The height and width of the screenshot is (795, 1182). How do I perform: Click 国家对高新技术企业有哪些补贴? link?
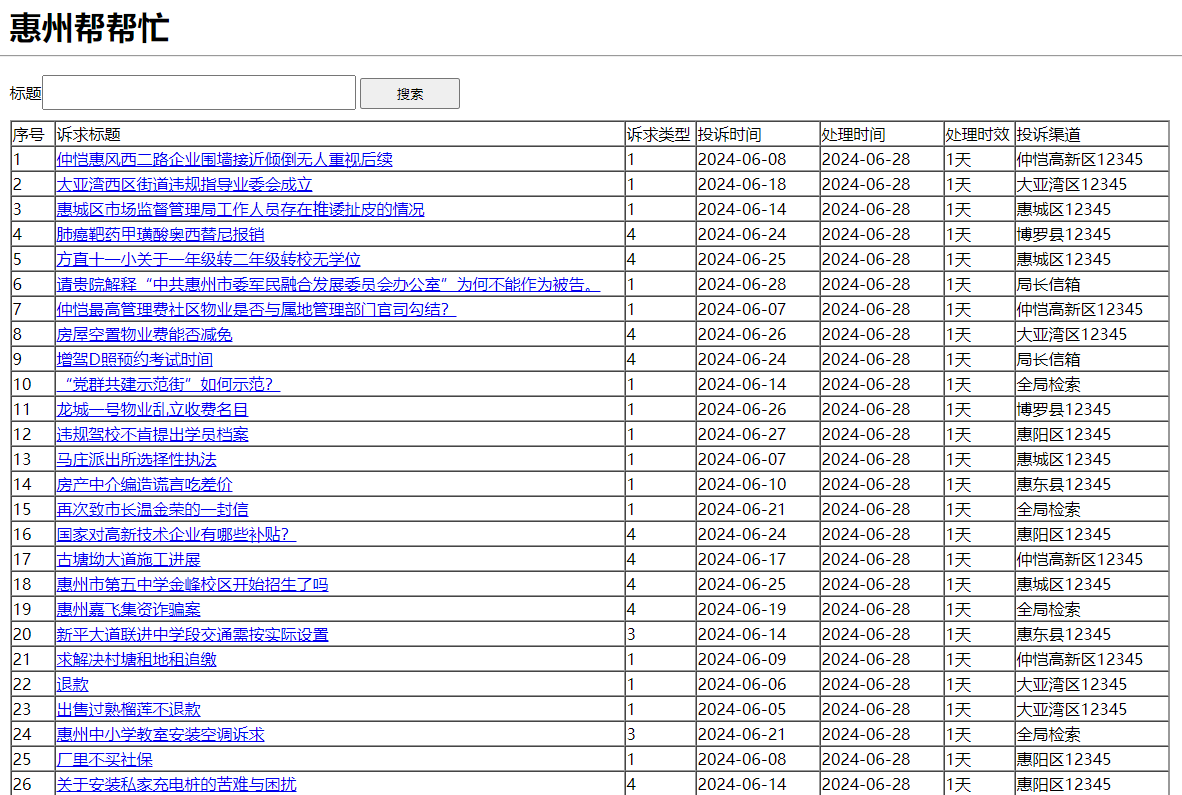176,534
